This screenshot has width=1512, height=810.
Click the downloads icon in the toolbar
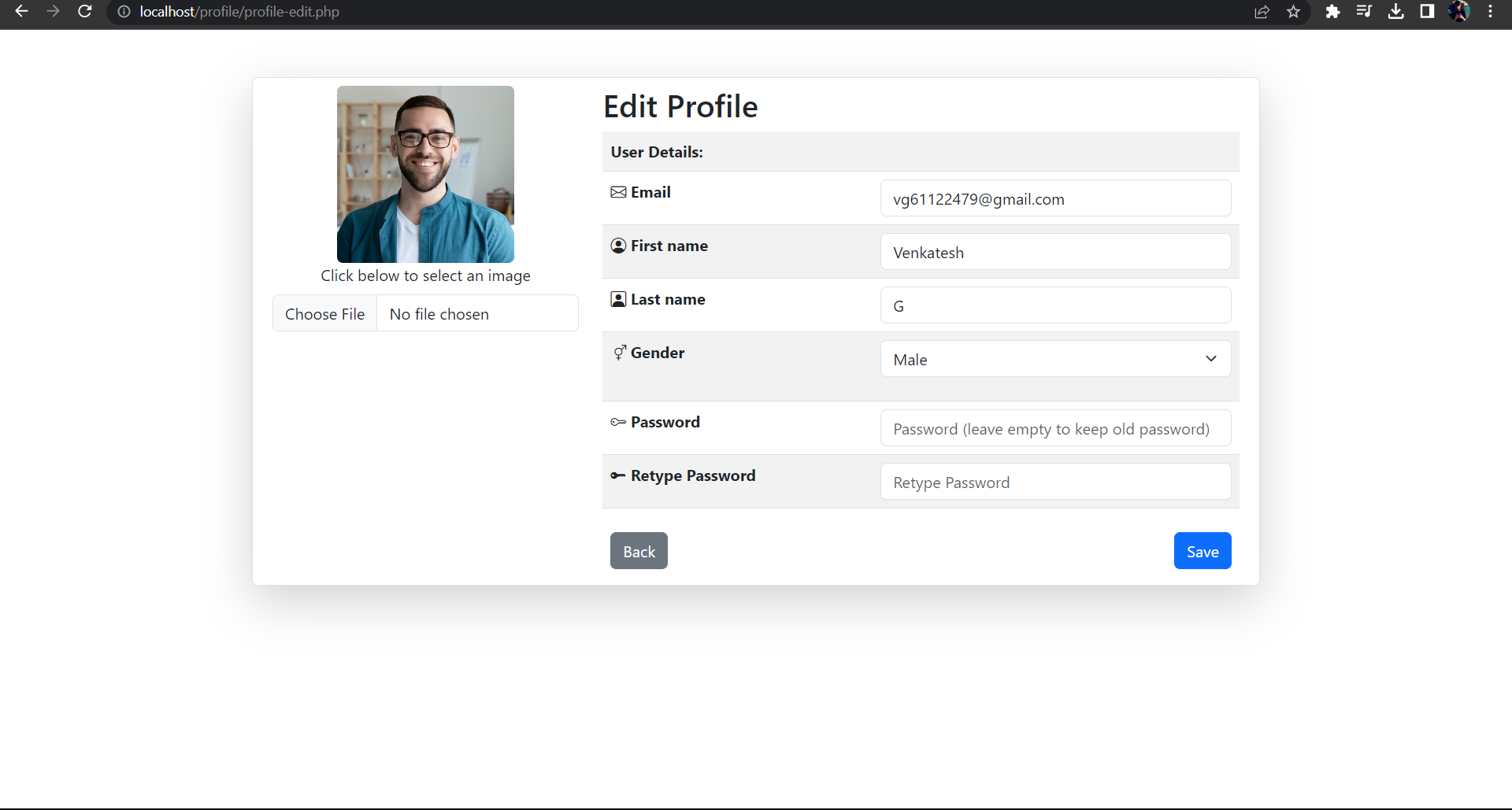1395,12
